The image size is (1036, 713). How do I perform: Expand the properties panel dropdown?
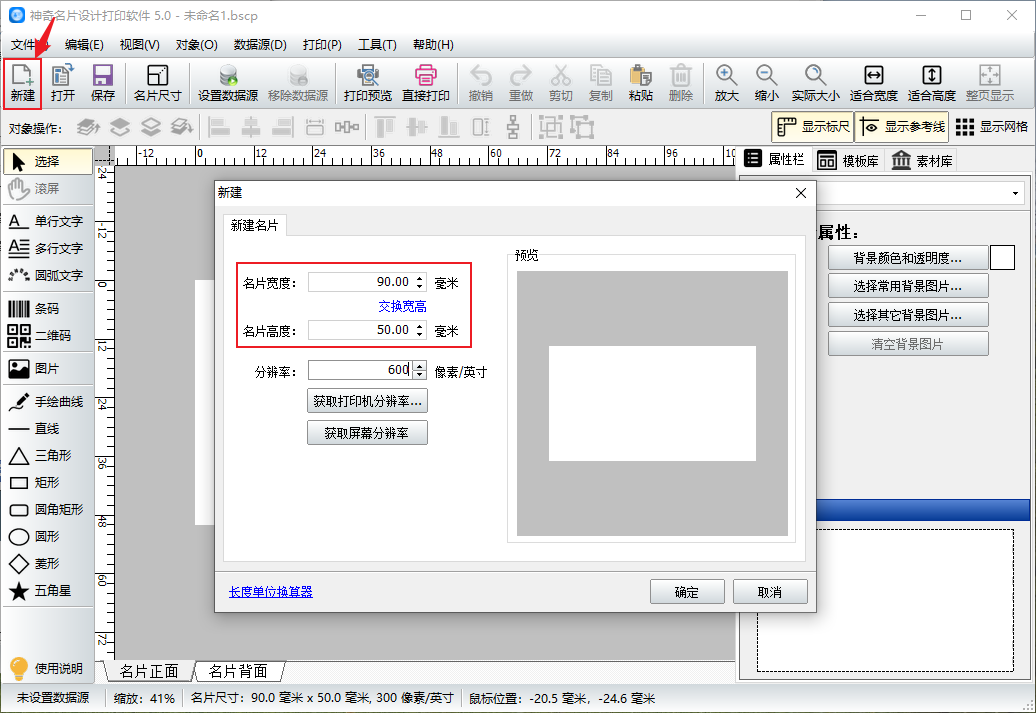pyautogui.click(x=1016, y=193)
